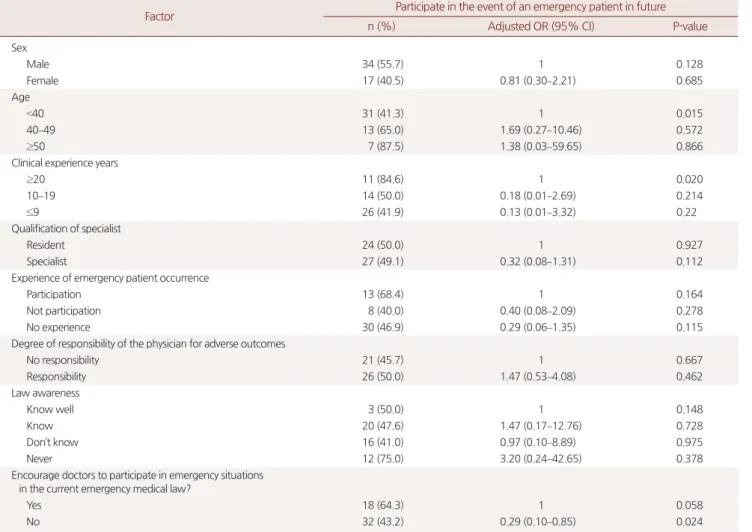Select the 'Participate in the event of an emergency patient in future' heading
The image size is (752, 532).
(530, 7)
